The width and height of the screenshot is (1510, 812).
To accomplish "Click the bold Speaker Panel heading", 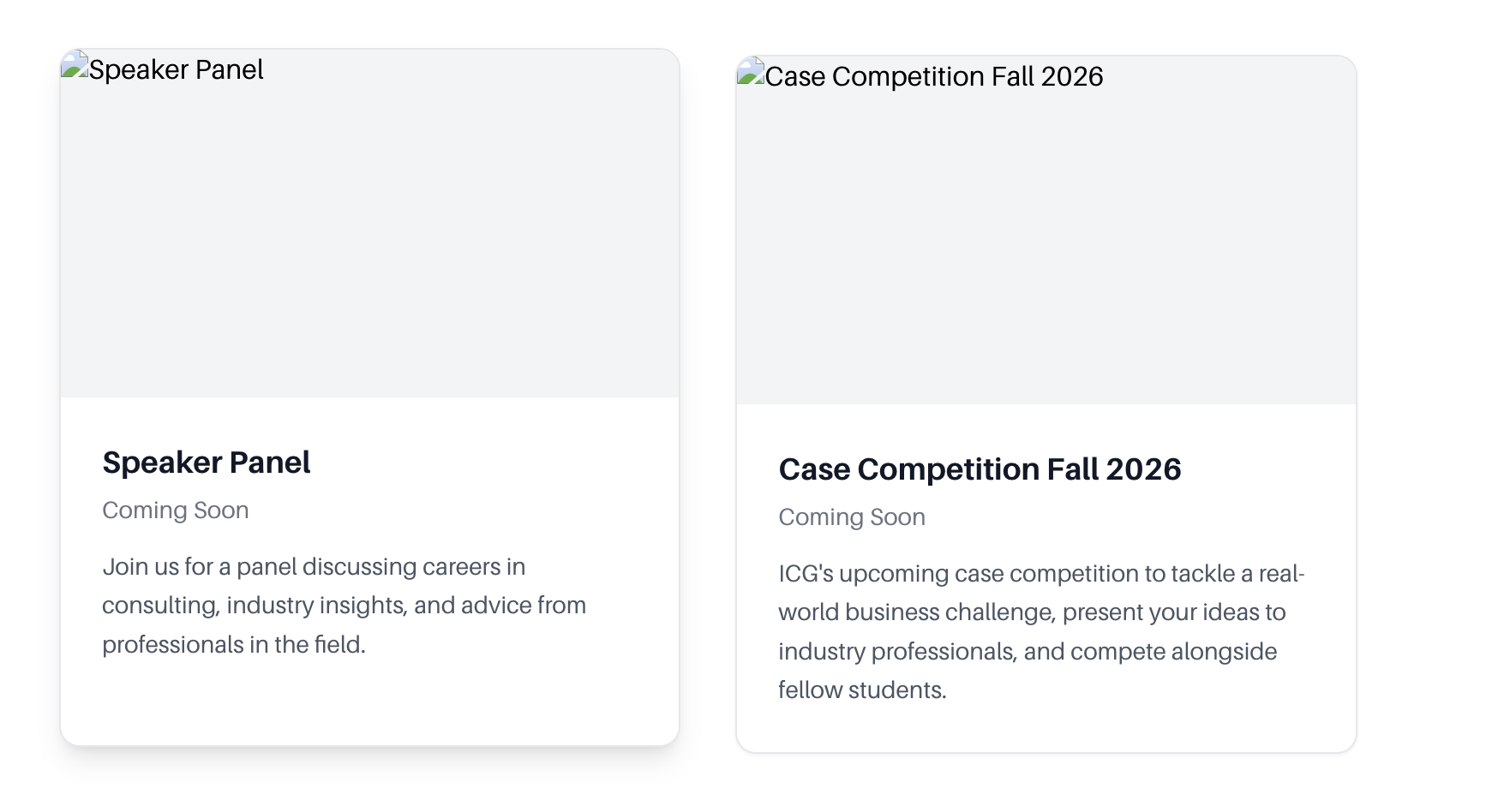I will [x=206, y=463].
